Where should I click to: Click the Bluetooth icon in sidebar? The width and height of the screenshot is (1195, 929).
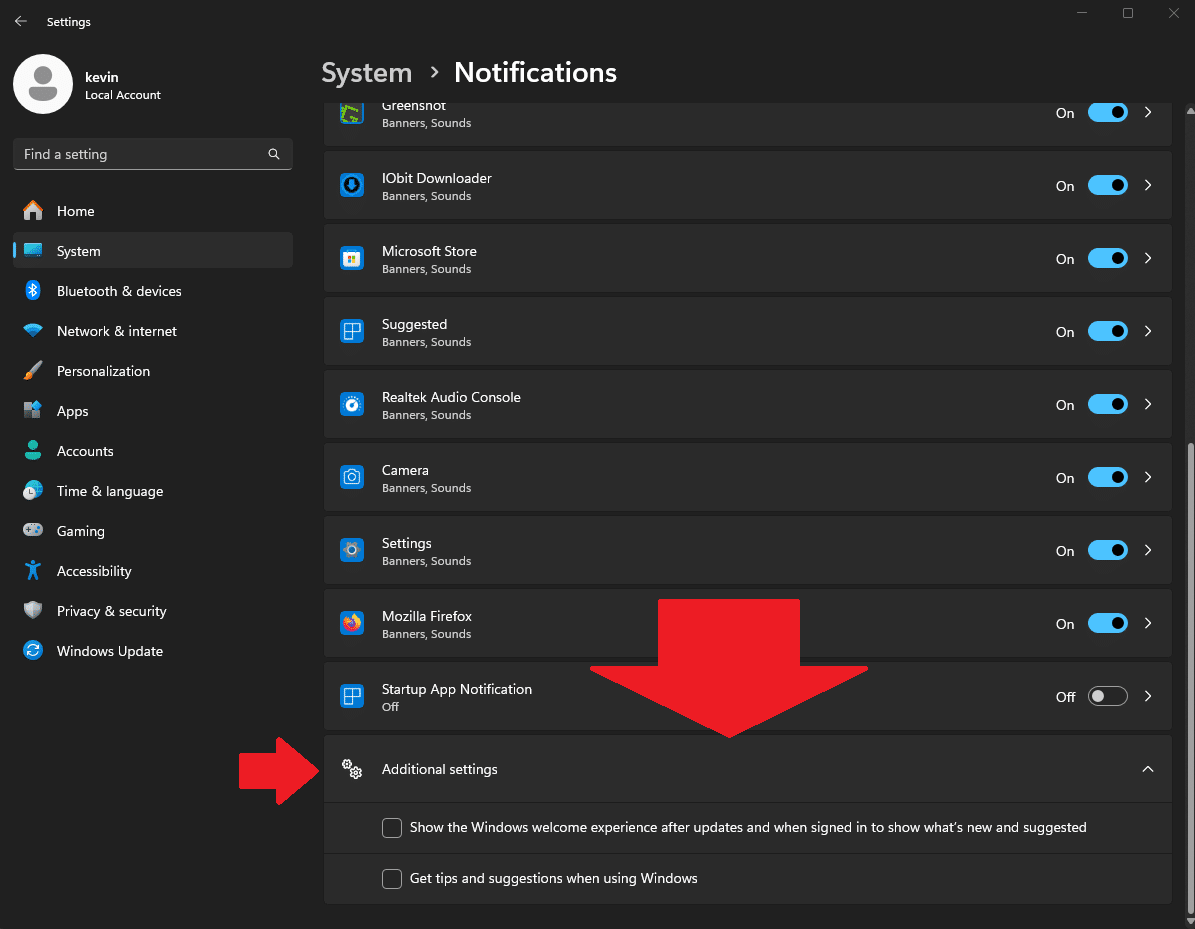[33, 290]
